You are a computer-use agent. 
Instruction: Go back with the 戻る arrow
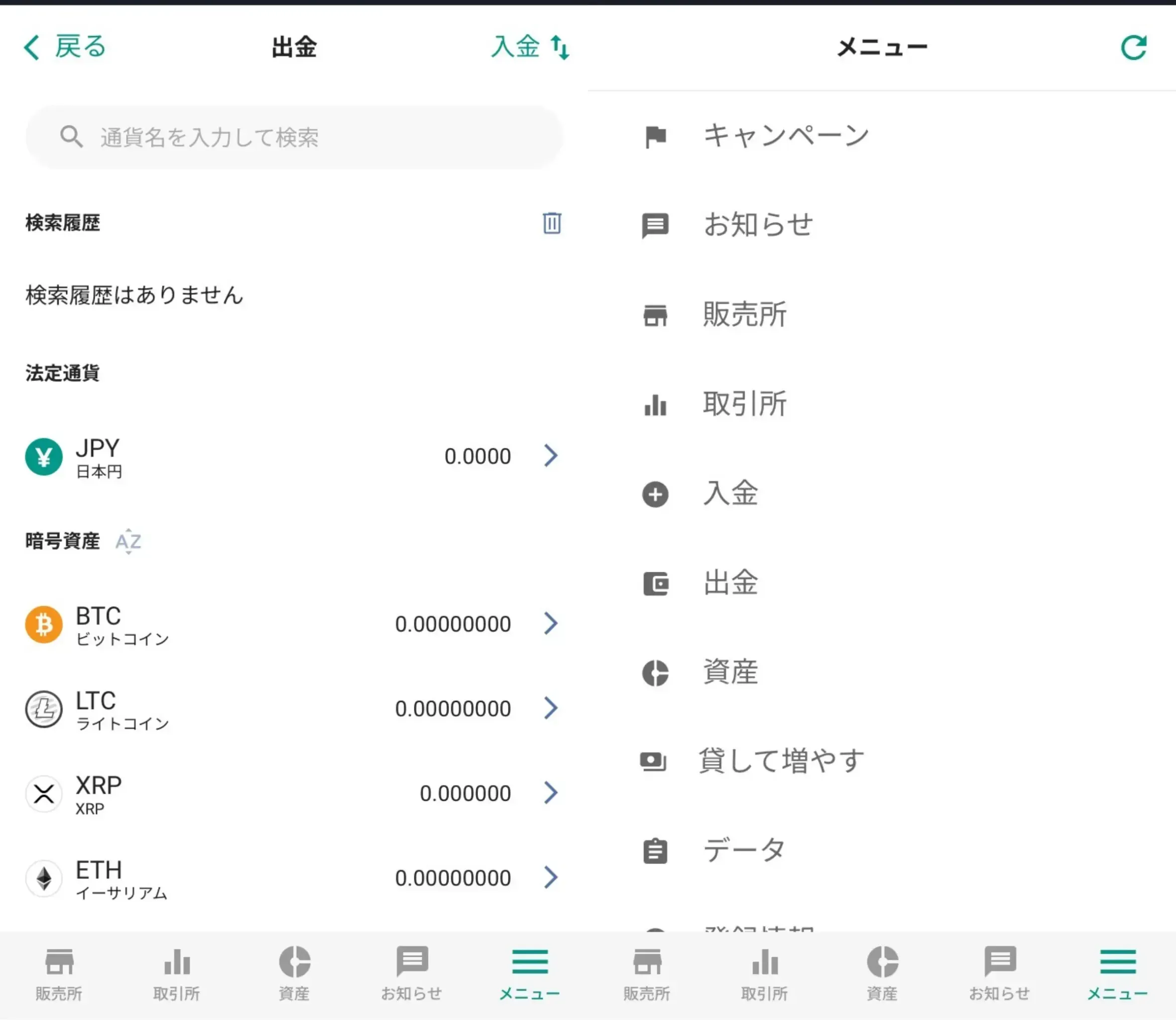(65, 47)
